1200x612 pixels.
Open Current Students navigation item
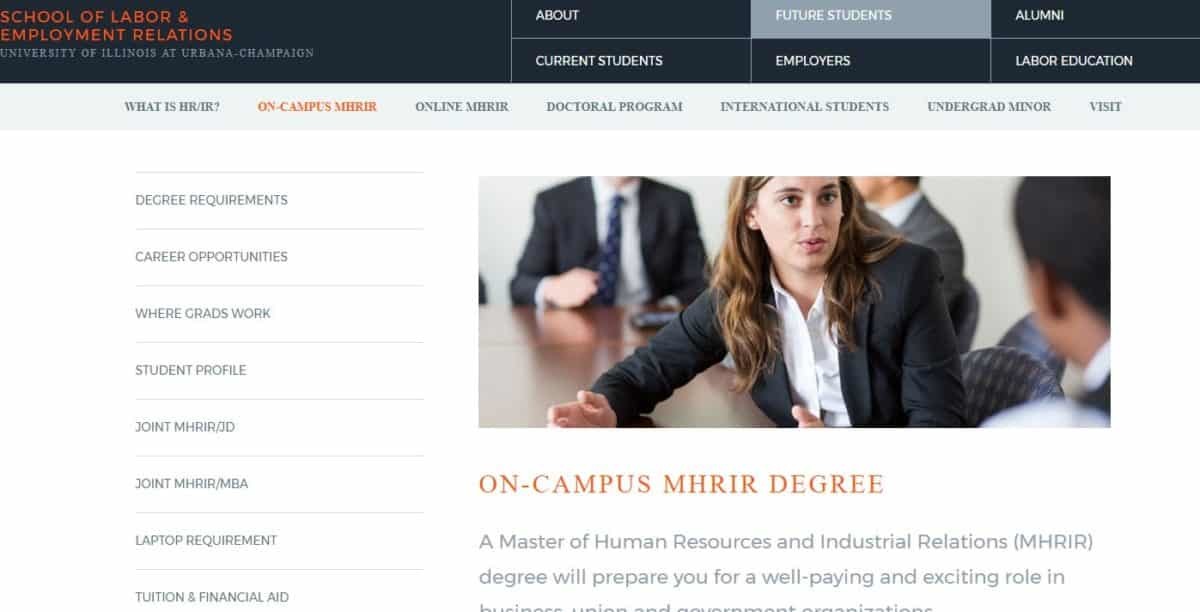(630, 61)
